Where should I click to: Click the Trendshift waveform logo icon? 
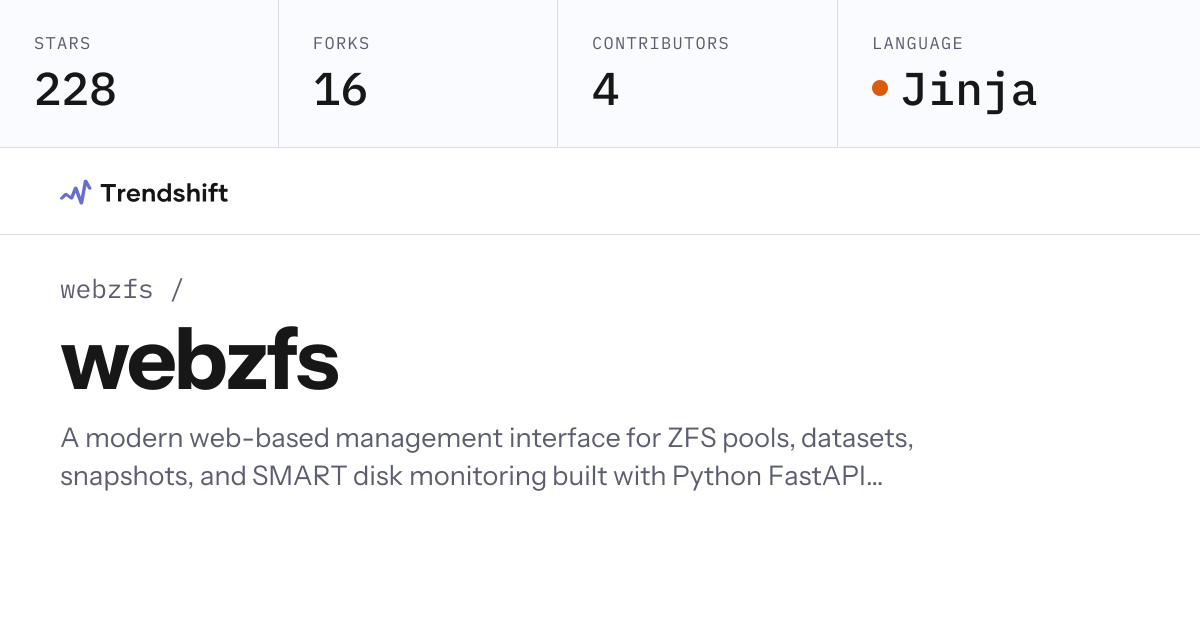click(76, 192)
